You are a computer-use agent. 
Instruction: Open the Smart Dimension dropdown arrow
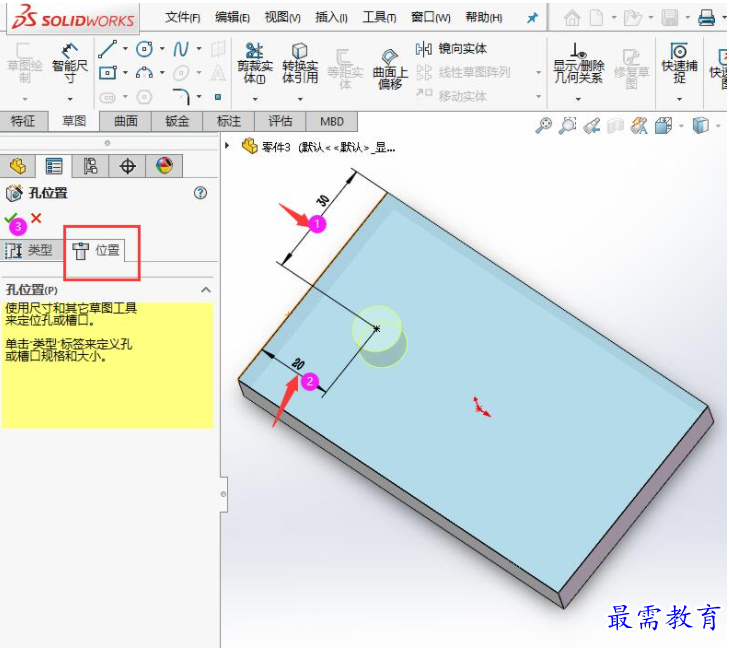pyautogui.click(x=70, y=99)
